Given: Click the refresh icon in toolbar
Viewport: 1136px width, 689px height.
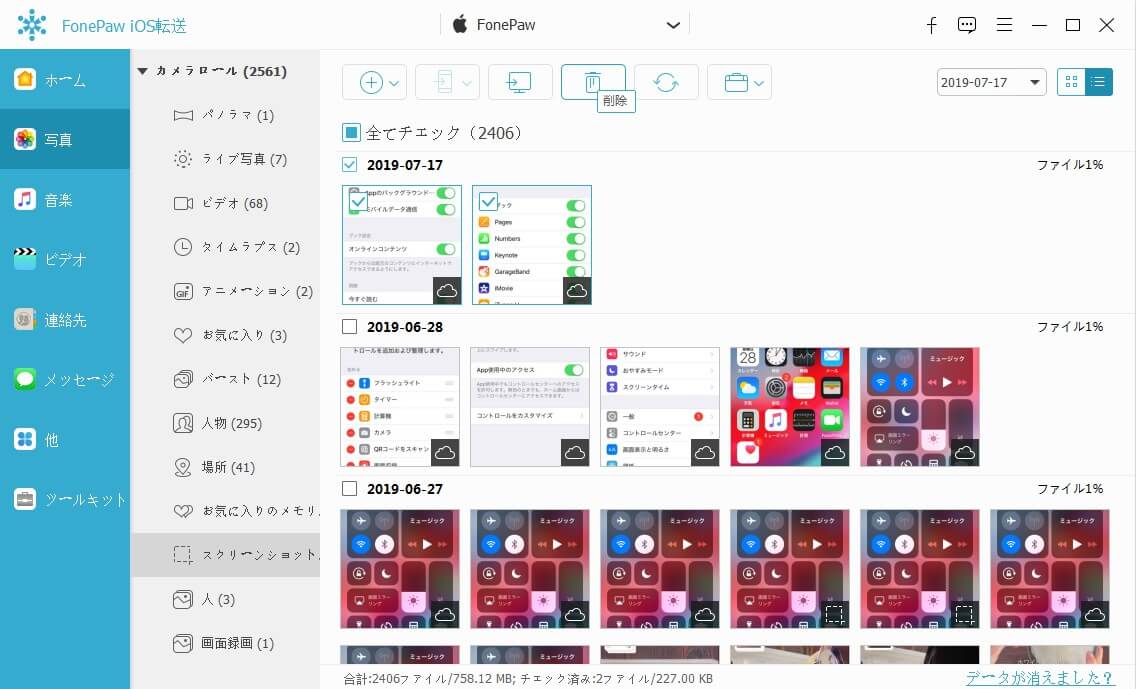Looking at the screenshot, I should [666, 82].
